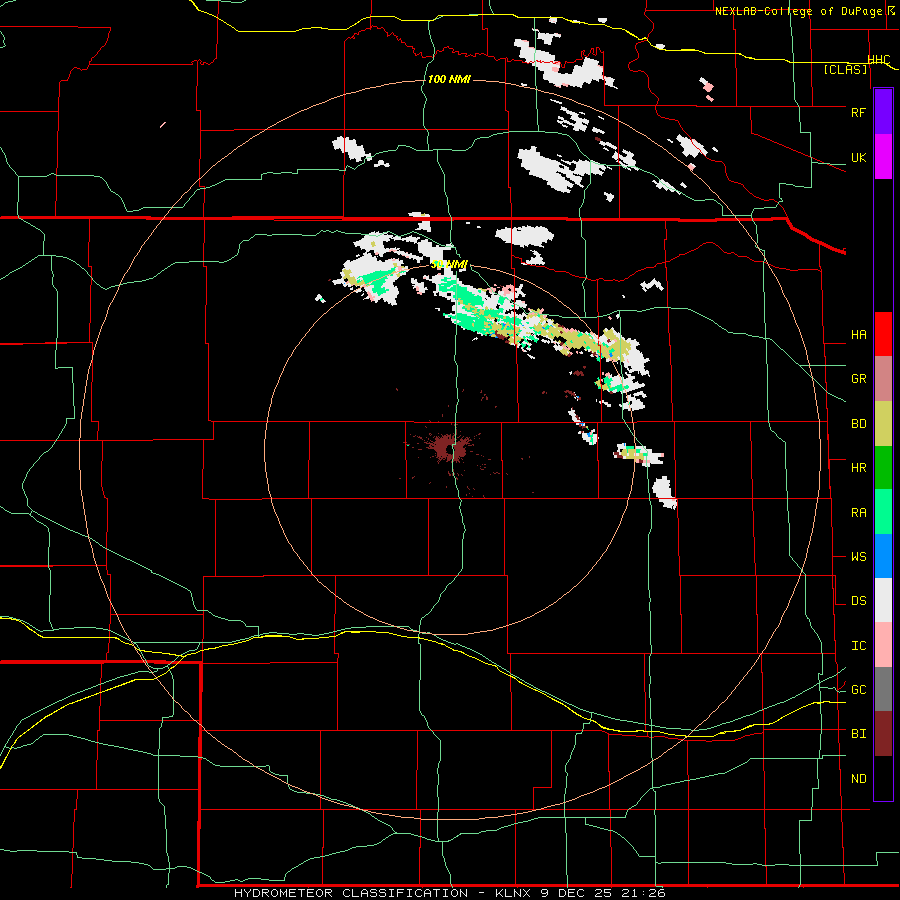Click the RA legend label
Viewport: 900px width, 900px height.
coord(858,513)
